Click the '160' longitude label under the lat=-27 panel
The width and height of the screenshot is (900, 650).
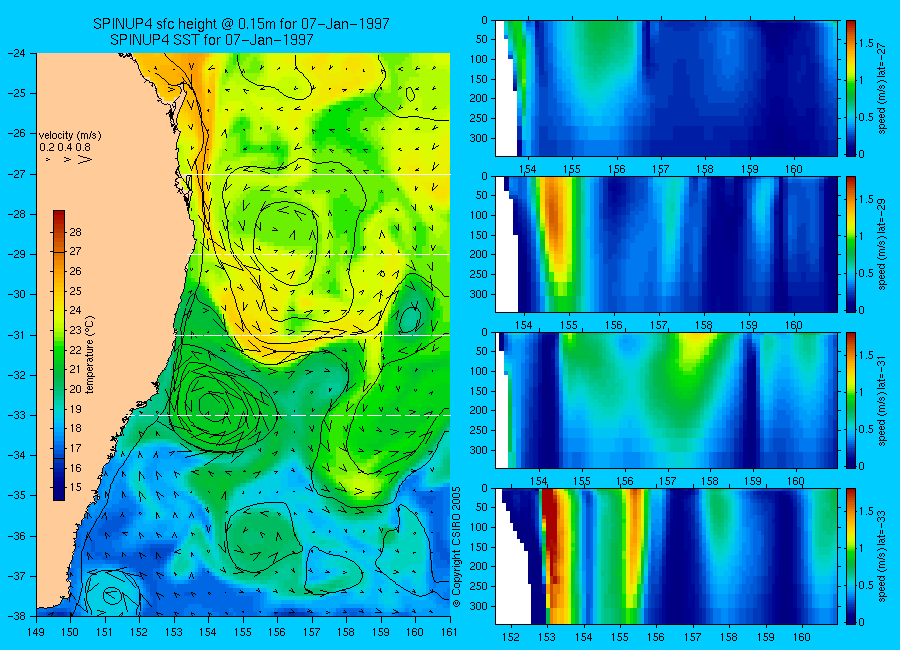(794, 169)
